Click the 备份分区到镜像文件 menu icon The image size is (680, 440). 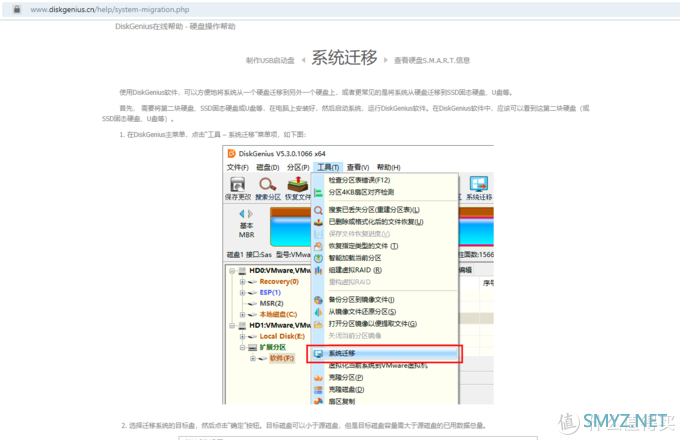(x=318, y=300)
